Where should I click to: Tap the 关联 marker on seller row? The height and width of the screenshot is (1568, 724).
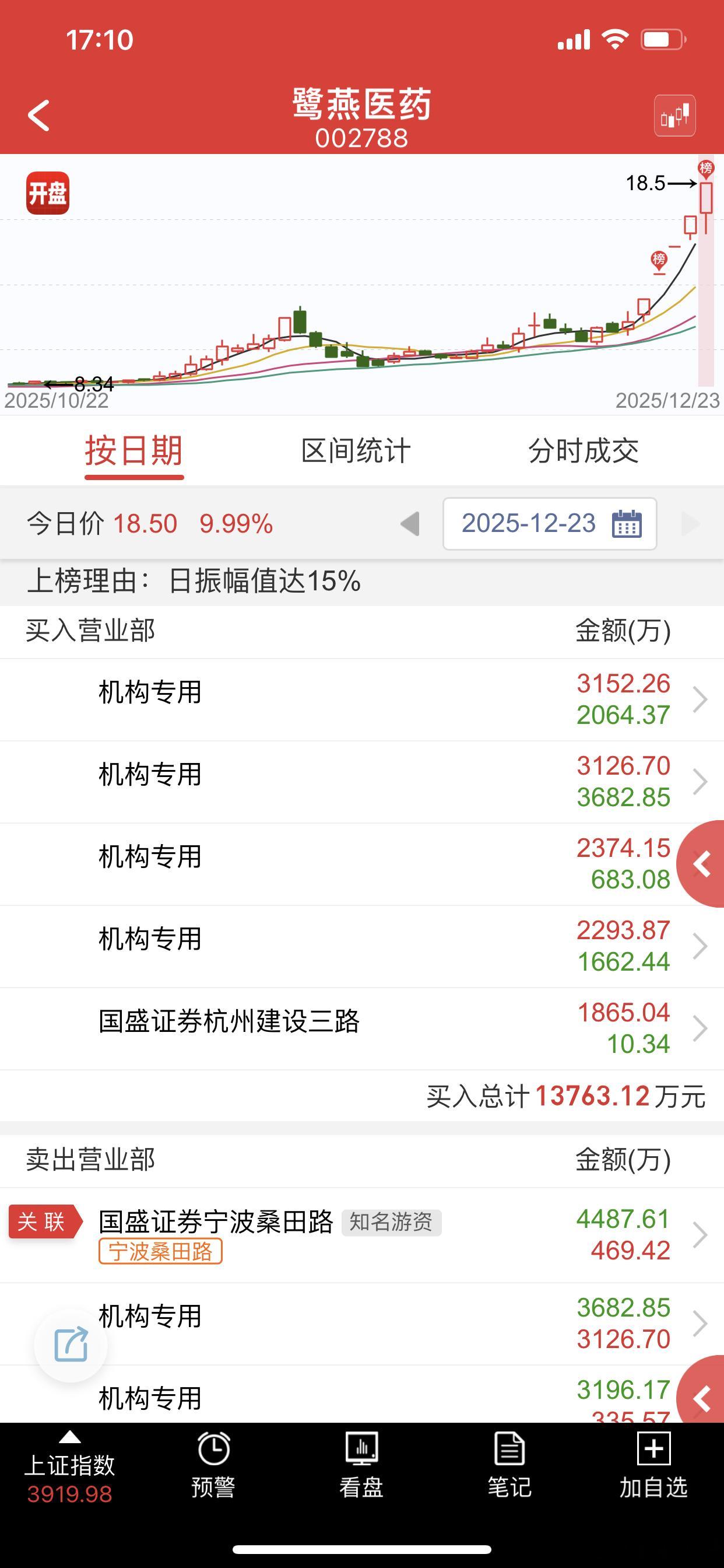tap(41, 1220)
